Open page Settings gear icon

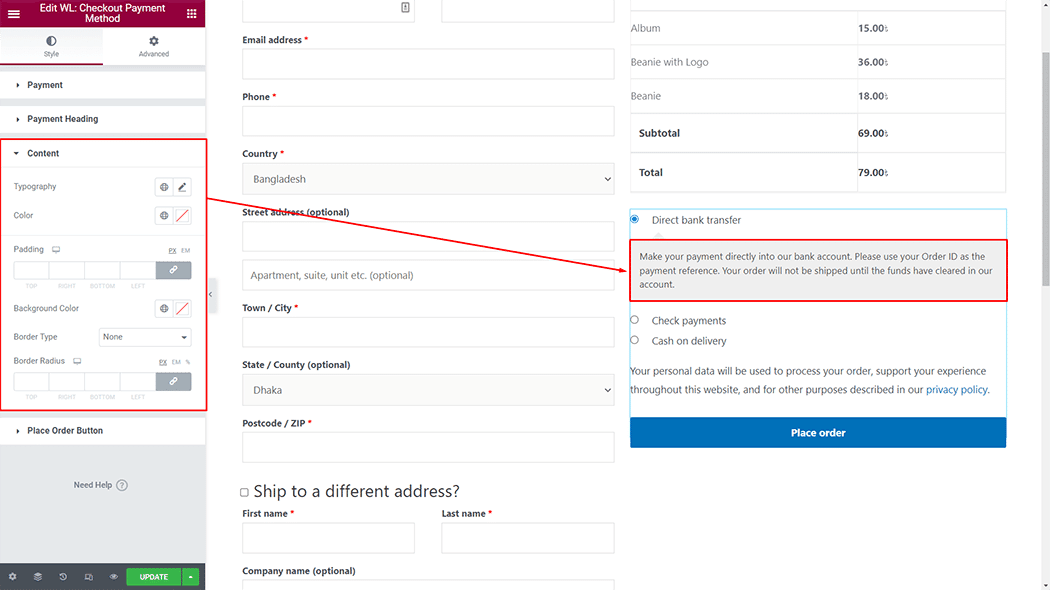[12, 577]
